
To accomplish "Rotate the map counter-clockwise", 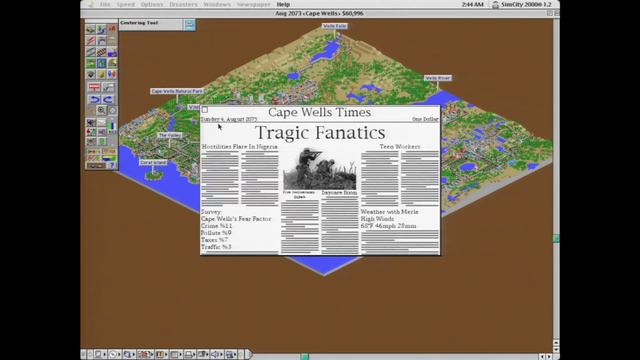I will click(x=94, y=100).
